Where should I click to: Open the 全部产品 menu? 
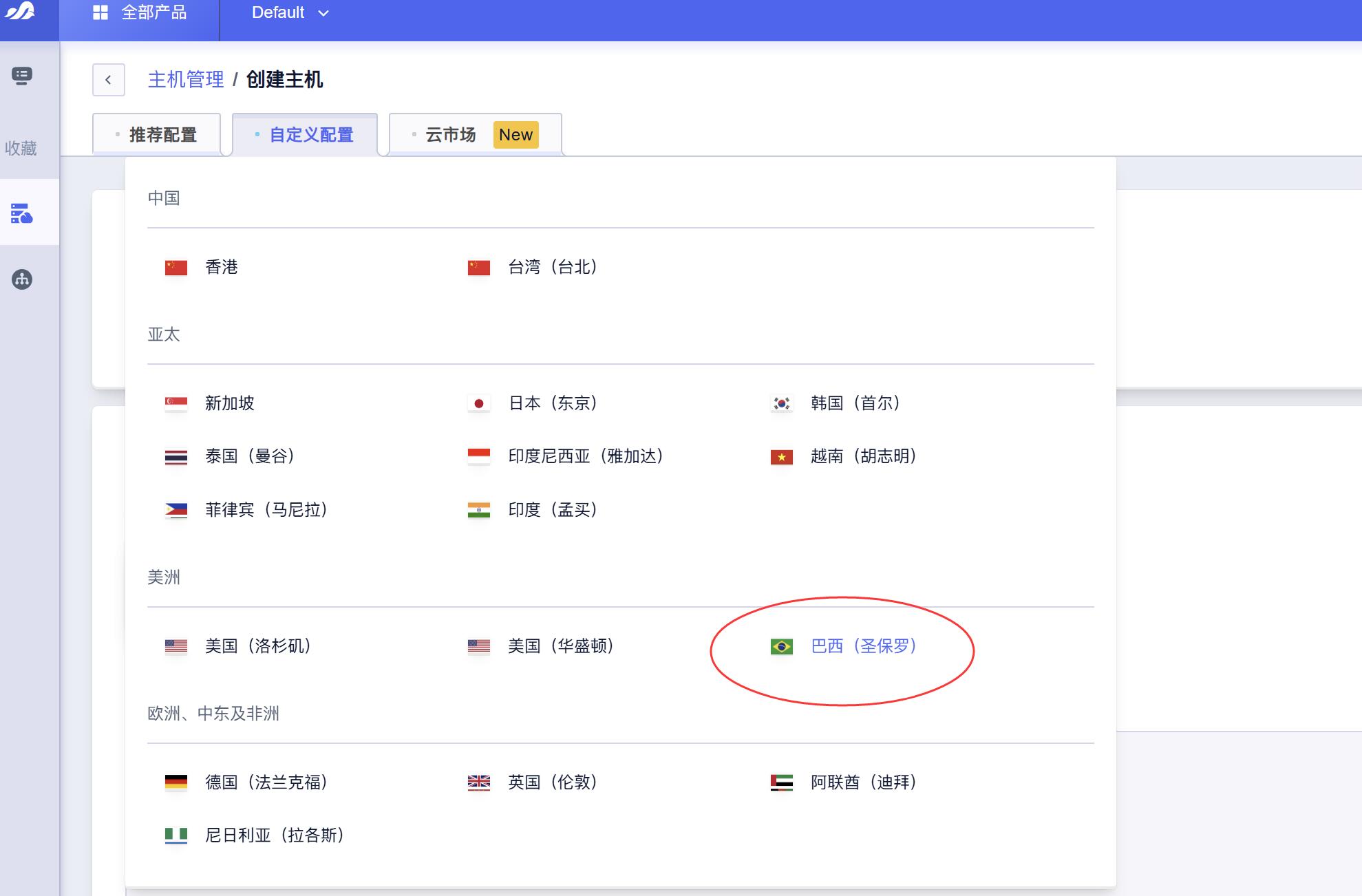153,12
